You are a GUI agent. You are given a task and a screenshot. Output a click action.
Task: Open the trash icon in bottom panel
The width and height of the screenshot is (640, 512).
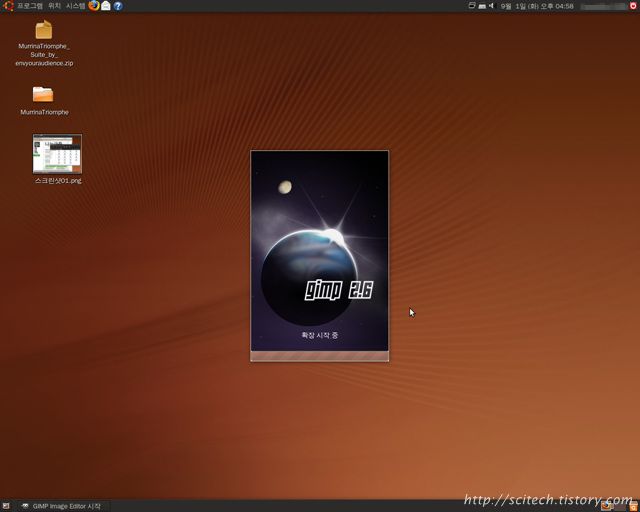pos(634,506)
